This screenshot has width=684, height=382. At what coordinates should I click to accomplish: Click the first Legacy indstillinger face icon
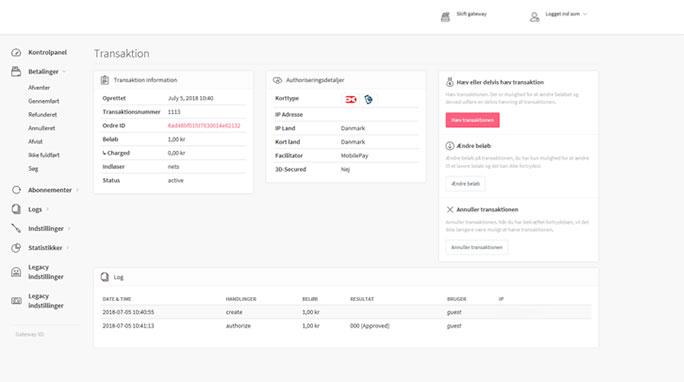(x=16, y=272)
